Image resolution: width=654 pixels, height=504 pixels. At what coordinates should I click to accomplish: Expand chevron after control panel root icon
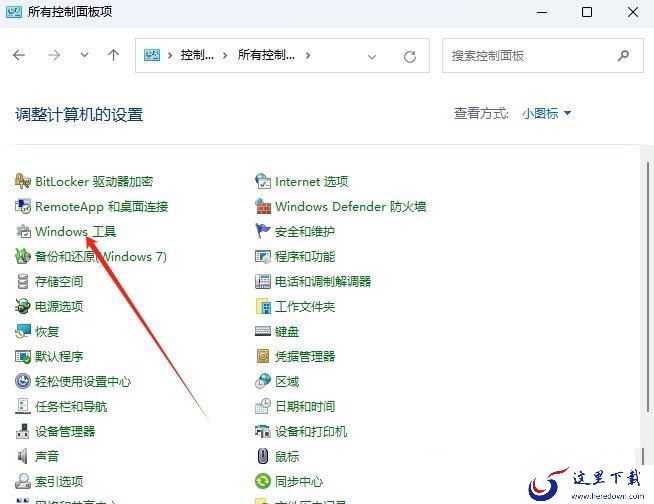(x=170, y=55)
